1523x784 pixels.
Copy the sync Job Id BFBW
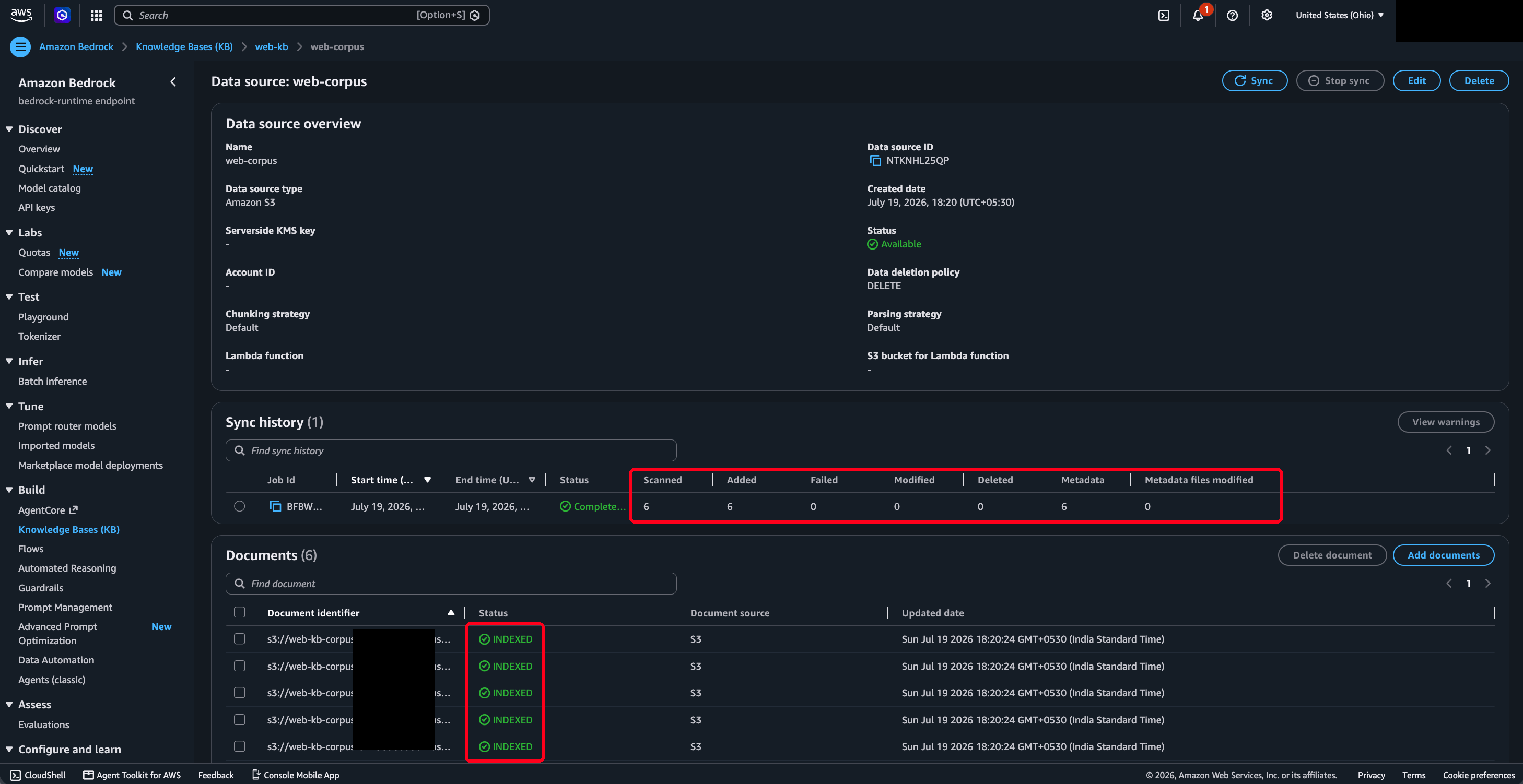276,506
